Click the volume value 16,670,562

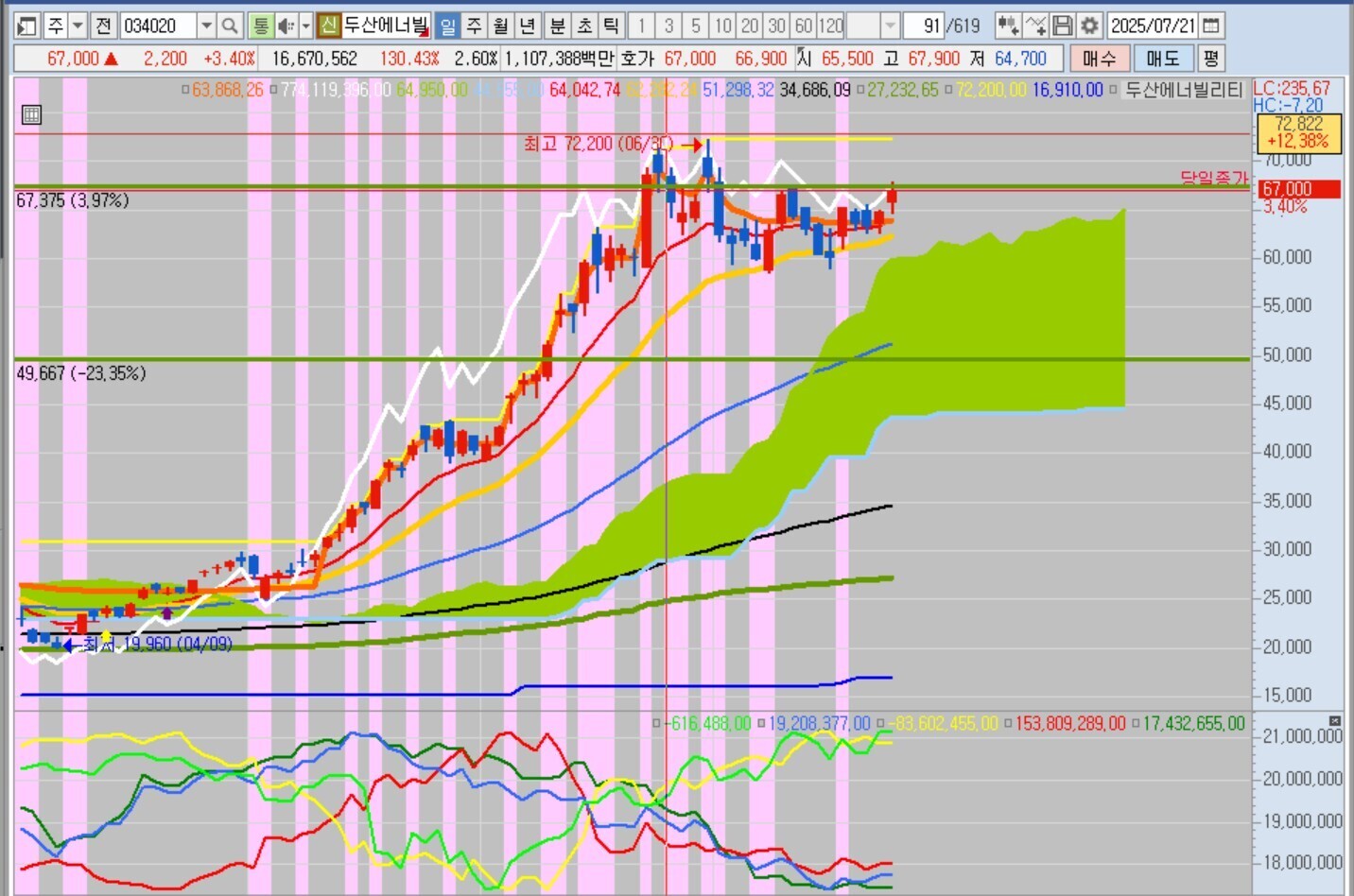(x=315, y=59)
